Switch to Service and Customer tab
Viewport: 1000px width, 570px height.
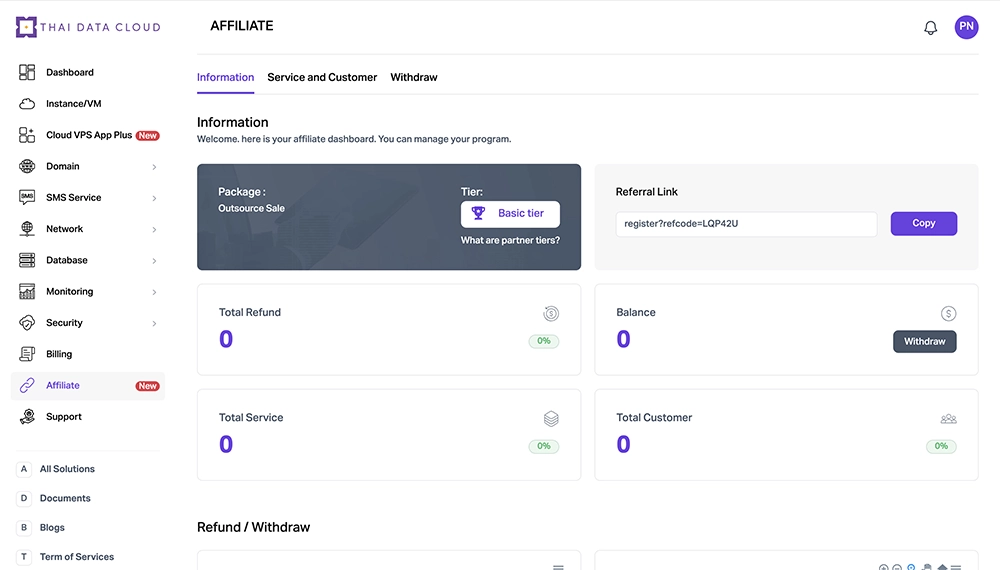pos(322,77)
